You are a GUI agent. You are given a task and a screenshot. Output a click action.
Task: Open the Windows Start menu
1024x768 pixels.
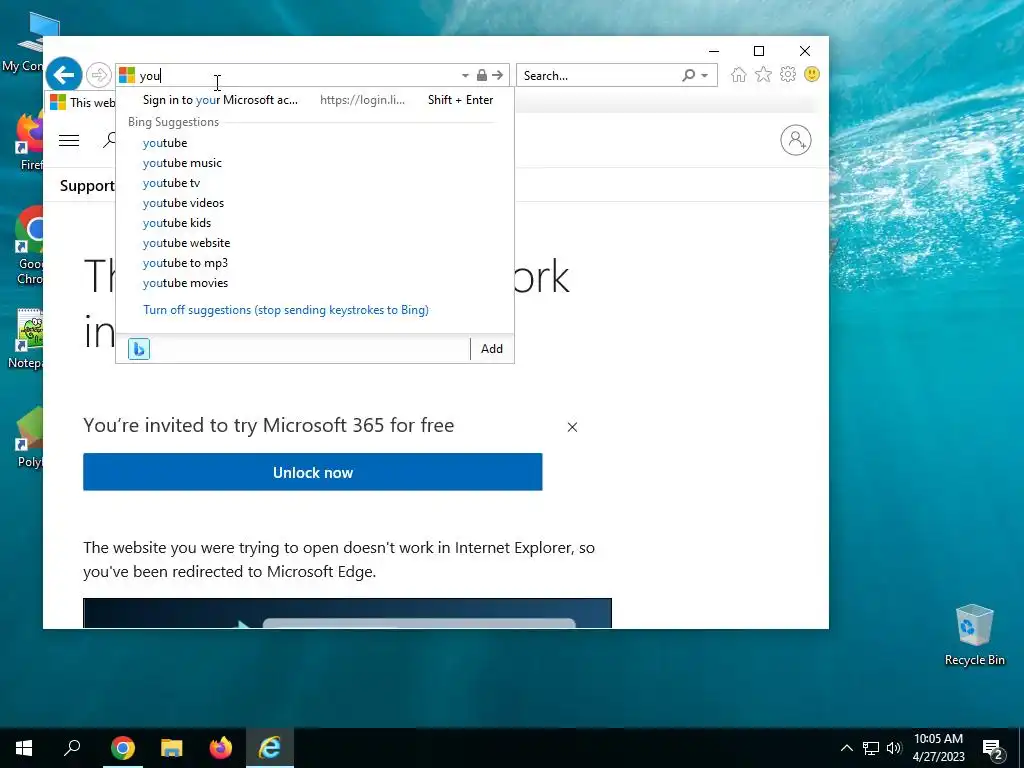point(24,748)
